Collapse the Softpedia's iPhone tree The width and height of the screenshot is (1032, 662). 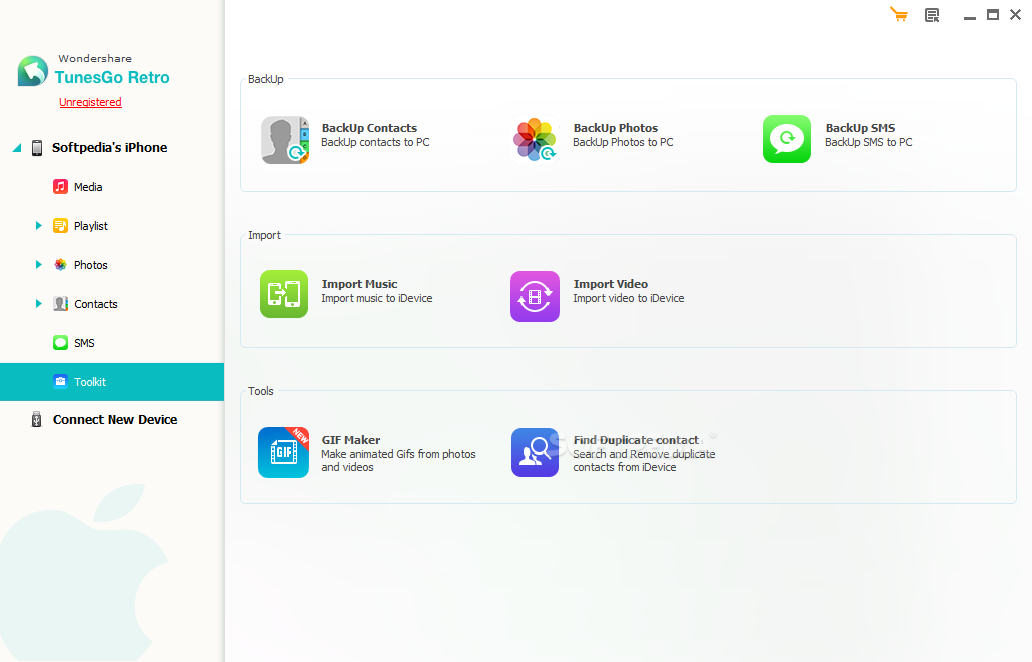click(17, 147)
